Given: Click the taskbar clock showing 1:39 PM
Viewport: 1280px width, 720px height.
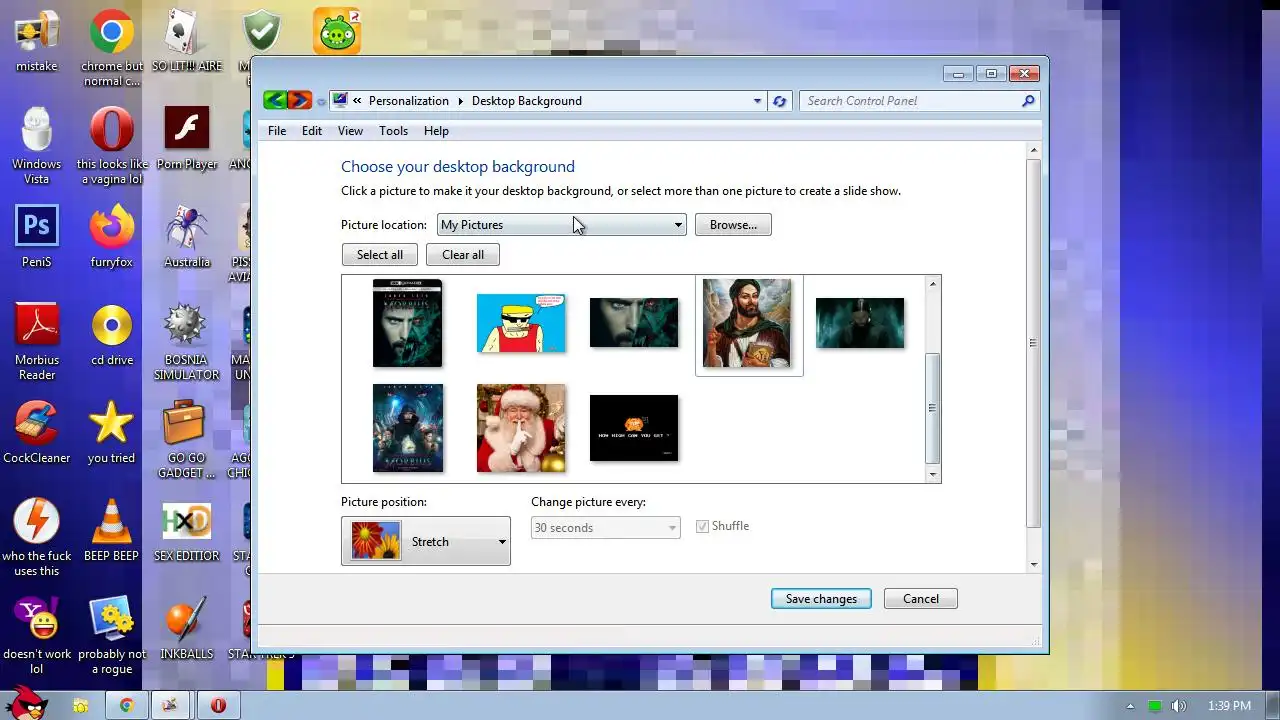Looking at the screenshot, I should tap(1229, 706).
